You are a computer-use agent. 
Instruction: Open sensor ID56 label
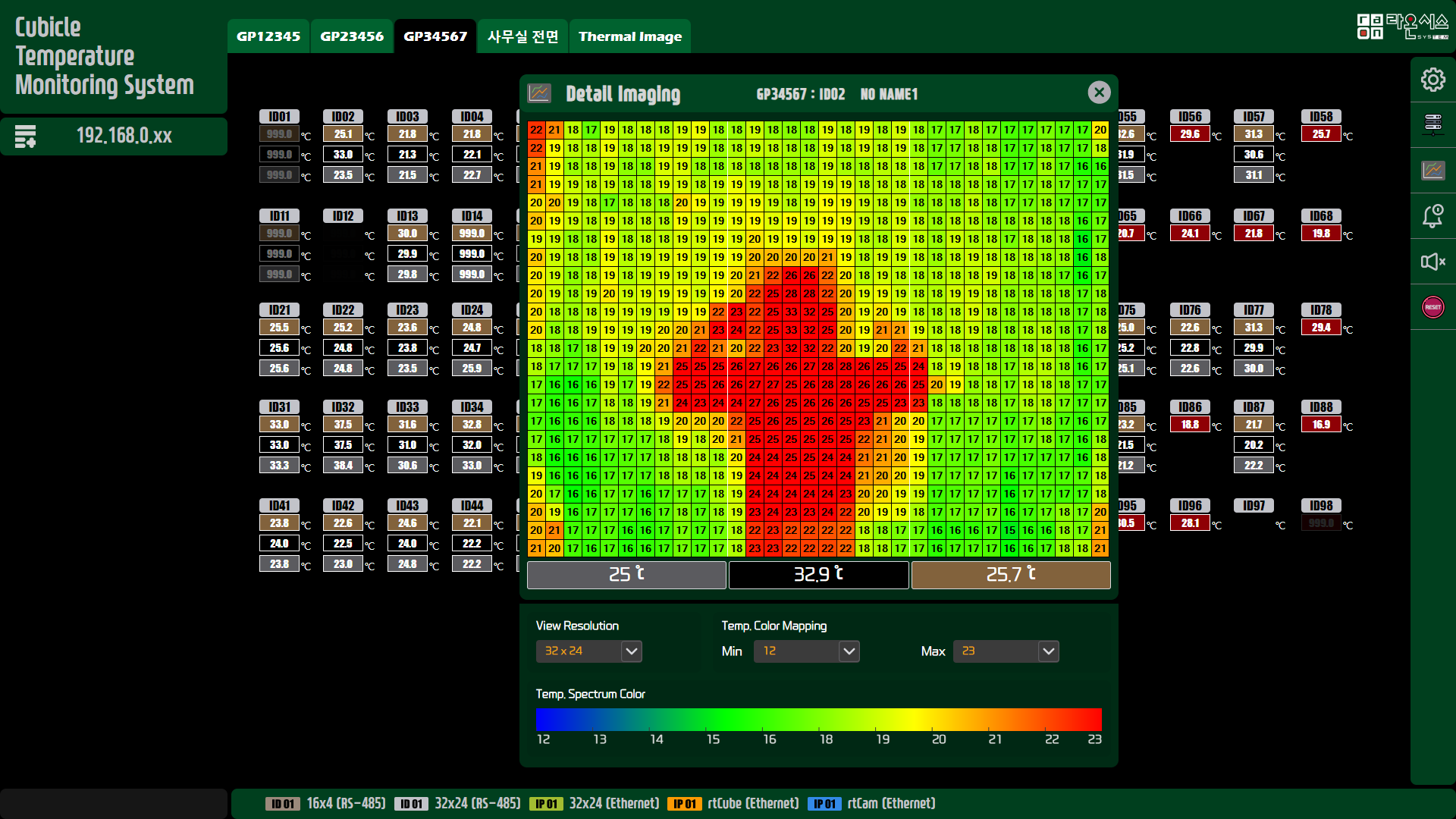[1190, 116]
